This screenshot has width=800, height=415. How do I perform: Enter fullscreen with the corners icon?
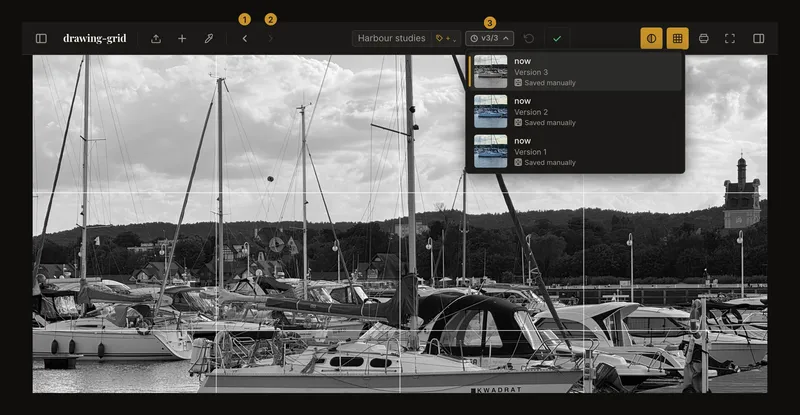point(730,39)
